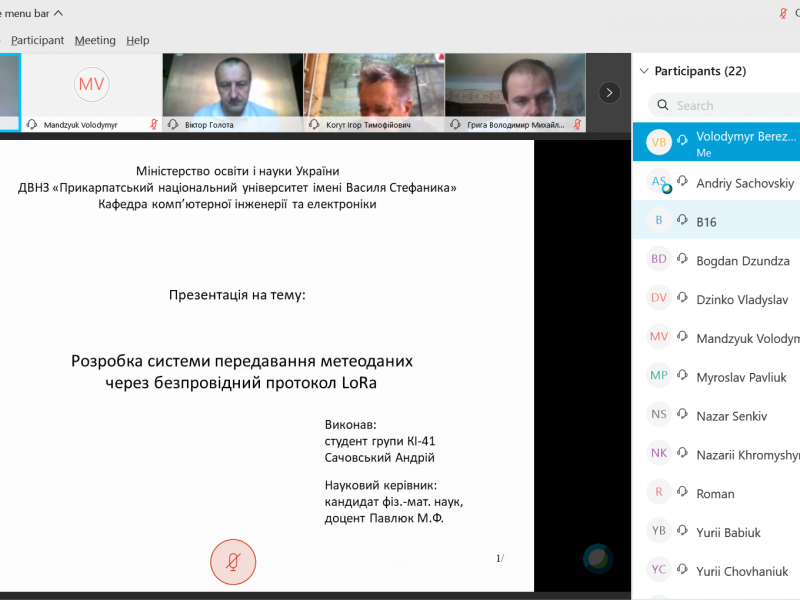Image resolution: width=800 pixels, height=600 pixels.
Task: Open the Meeting menu
Action: pos(95,40)
